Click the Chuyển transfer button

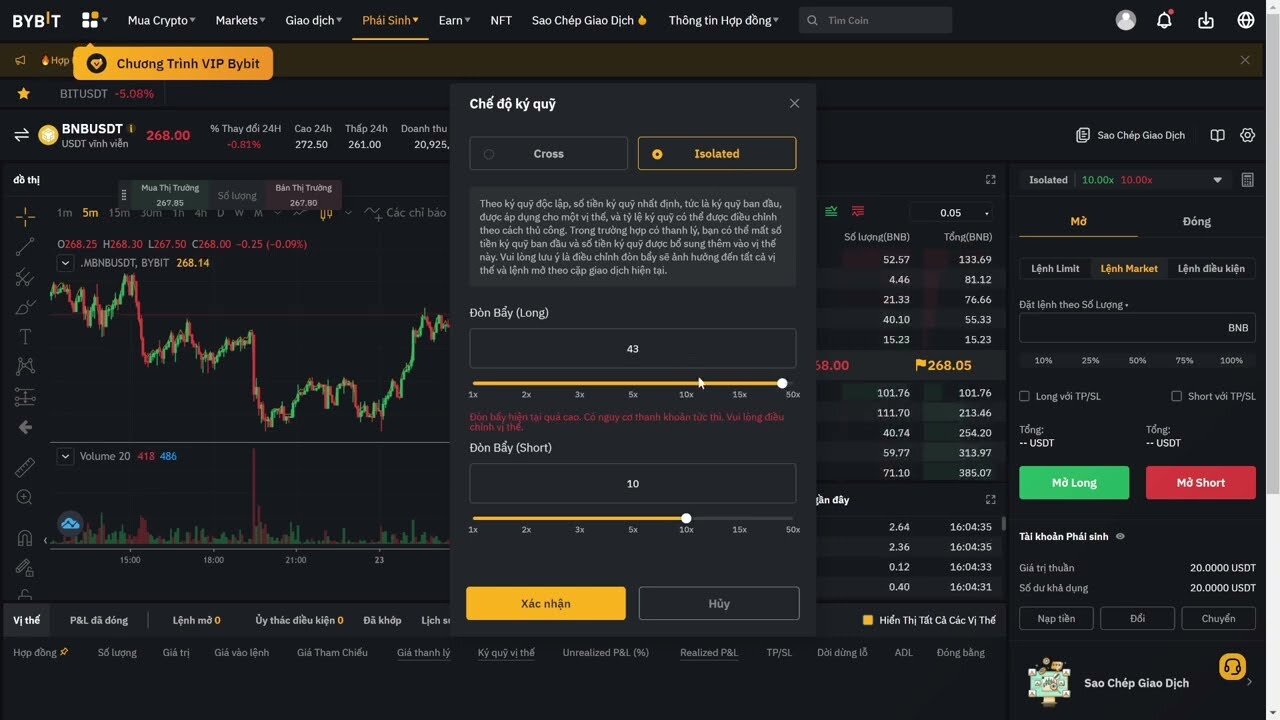[1218, 618]
